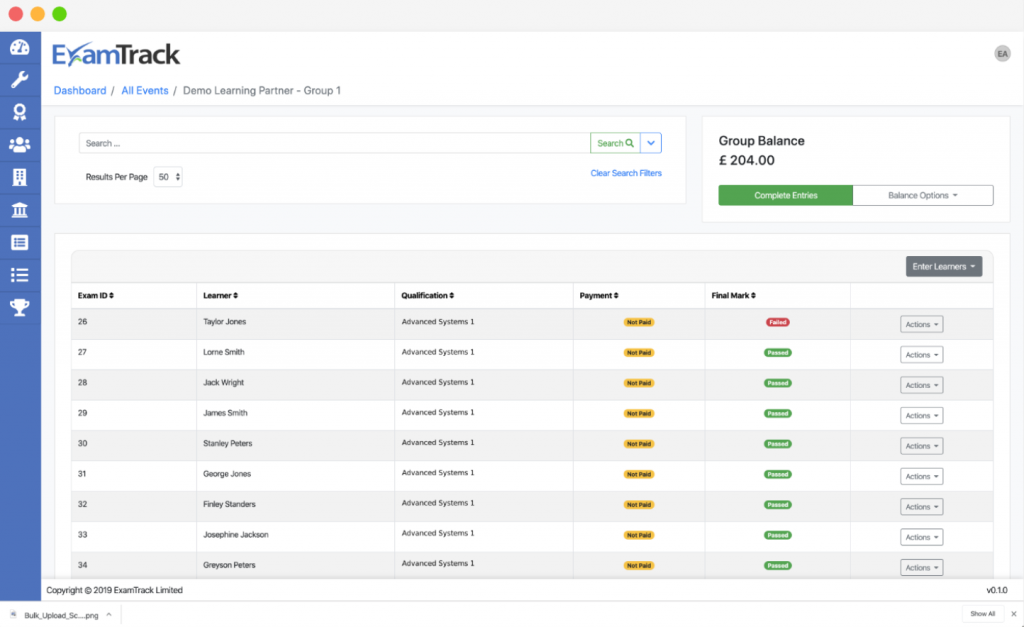Viewport: 1024px width, 627px height.
Task: Close the downloads bar with X
Action: point(1014,614)
